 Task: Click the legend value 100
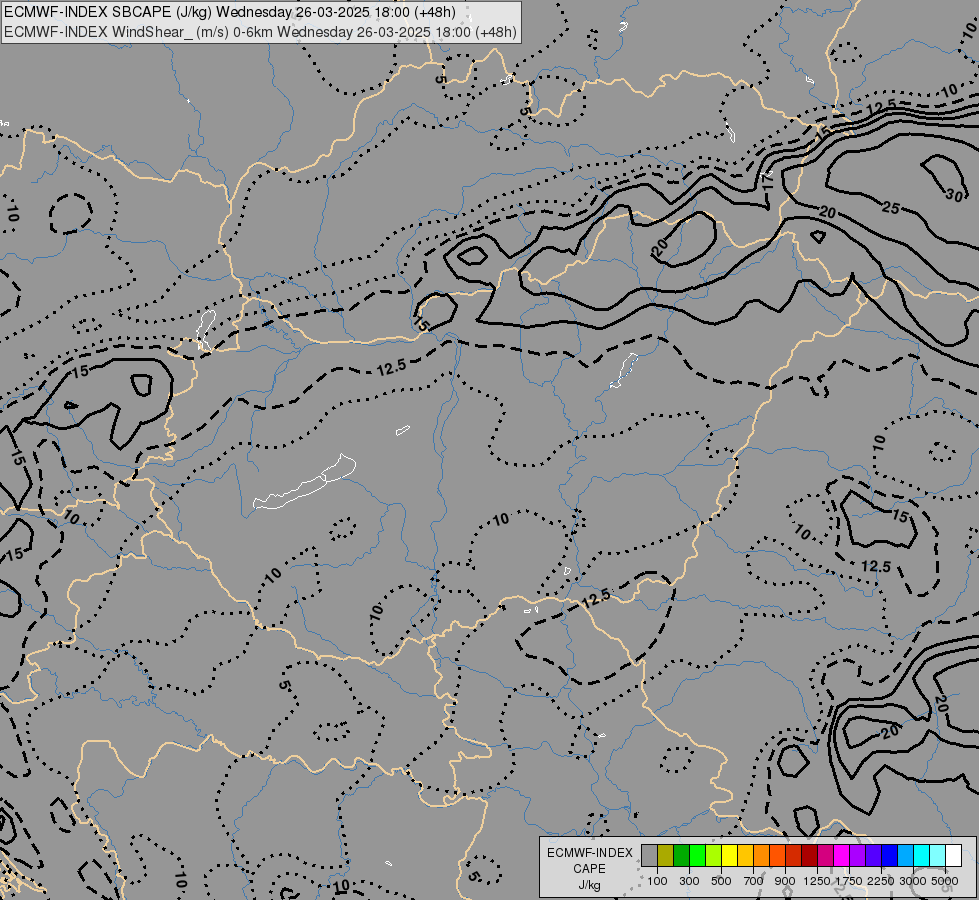pyautogui.click(x=657, y=881)
